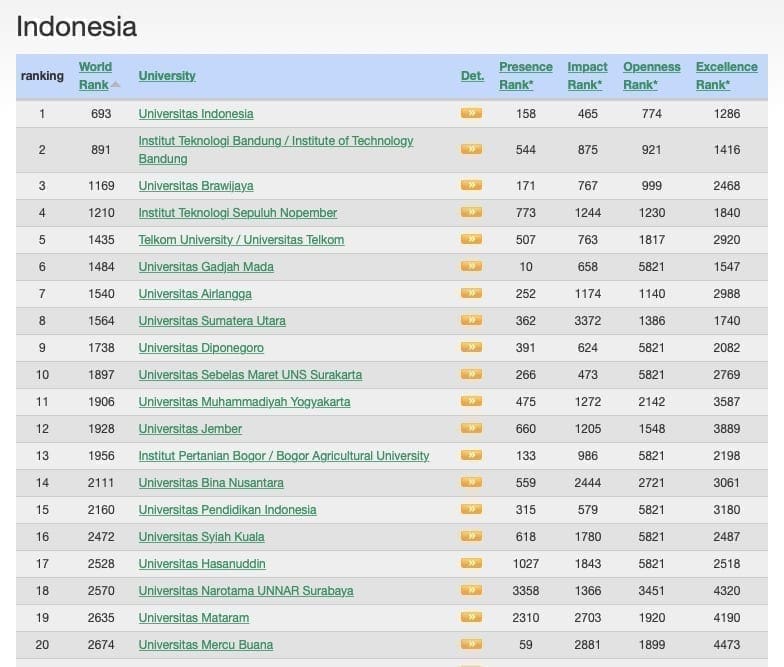
Task: Click details icon for Universitas Mercu Buana
Action: tap(471, 644)
